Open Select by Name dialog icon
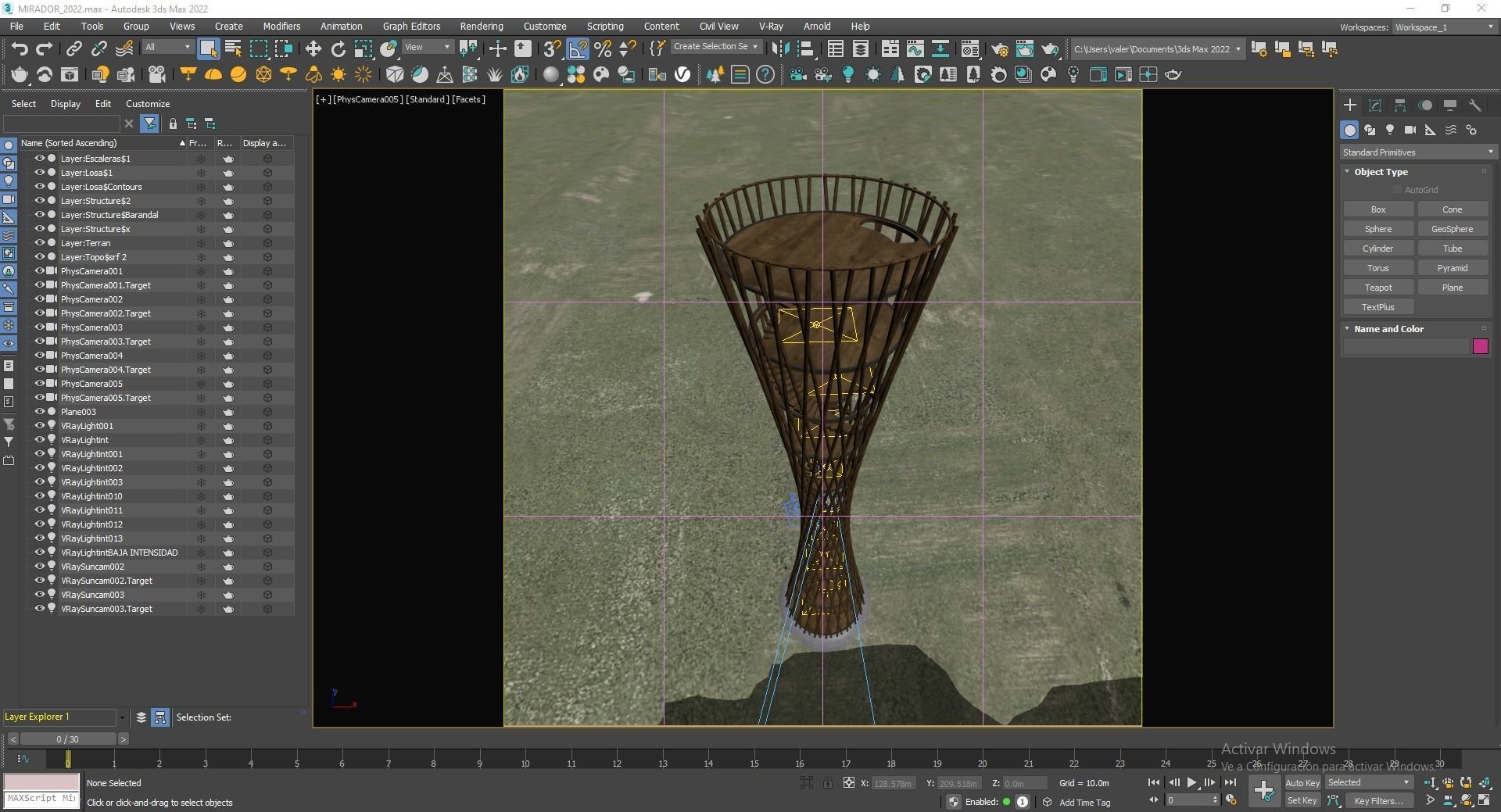 tap(233, 49)
